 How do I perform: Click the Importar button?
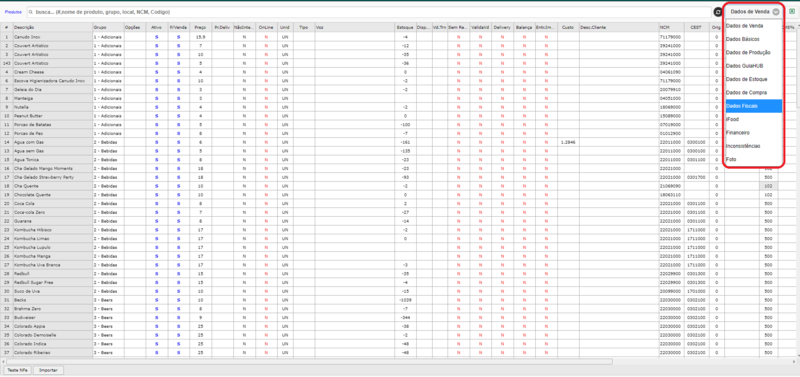pos(48,370)
